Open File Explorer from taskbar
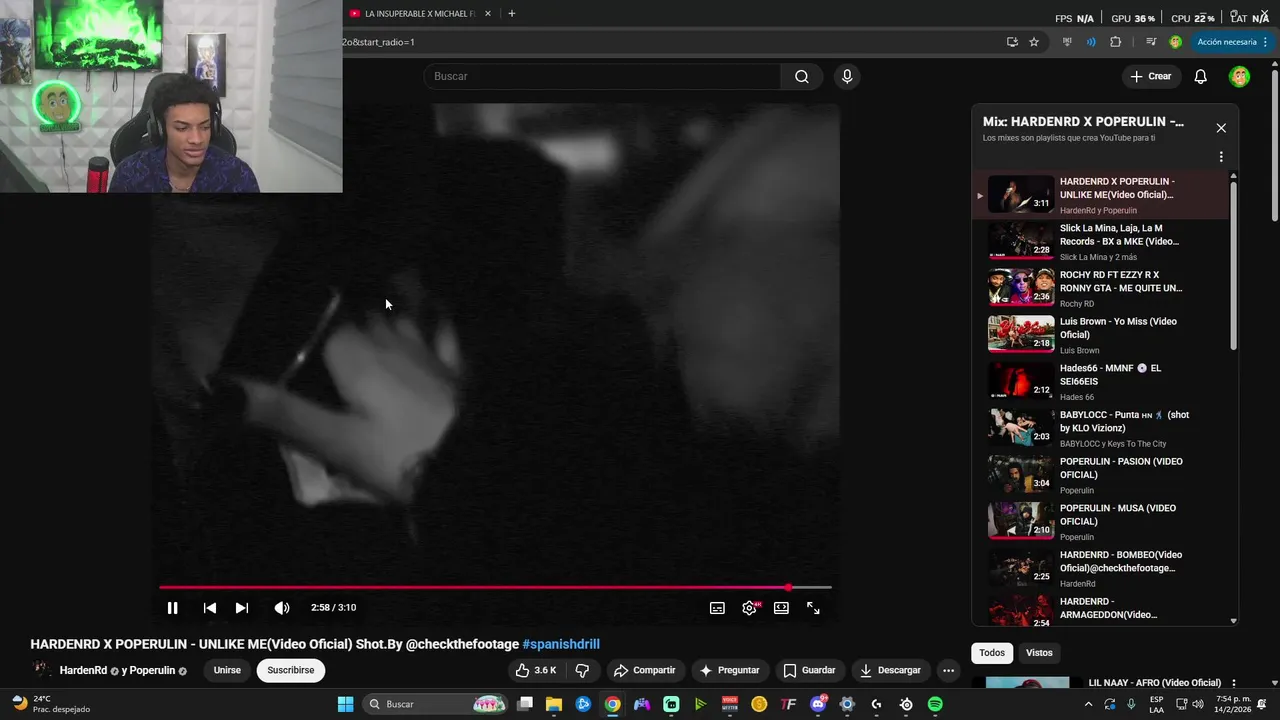The width and height of the screenshot is (1280, 720). (554, 704)
